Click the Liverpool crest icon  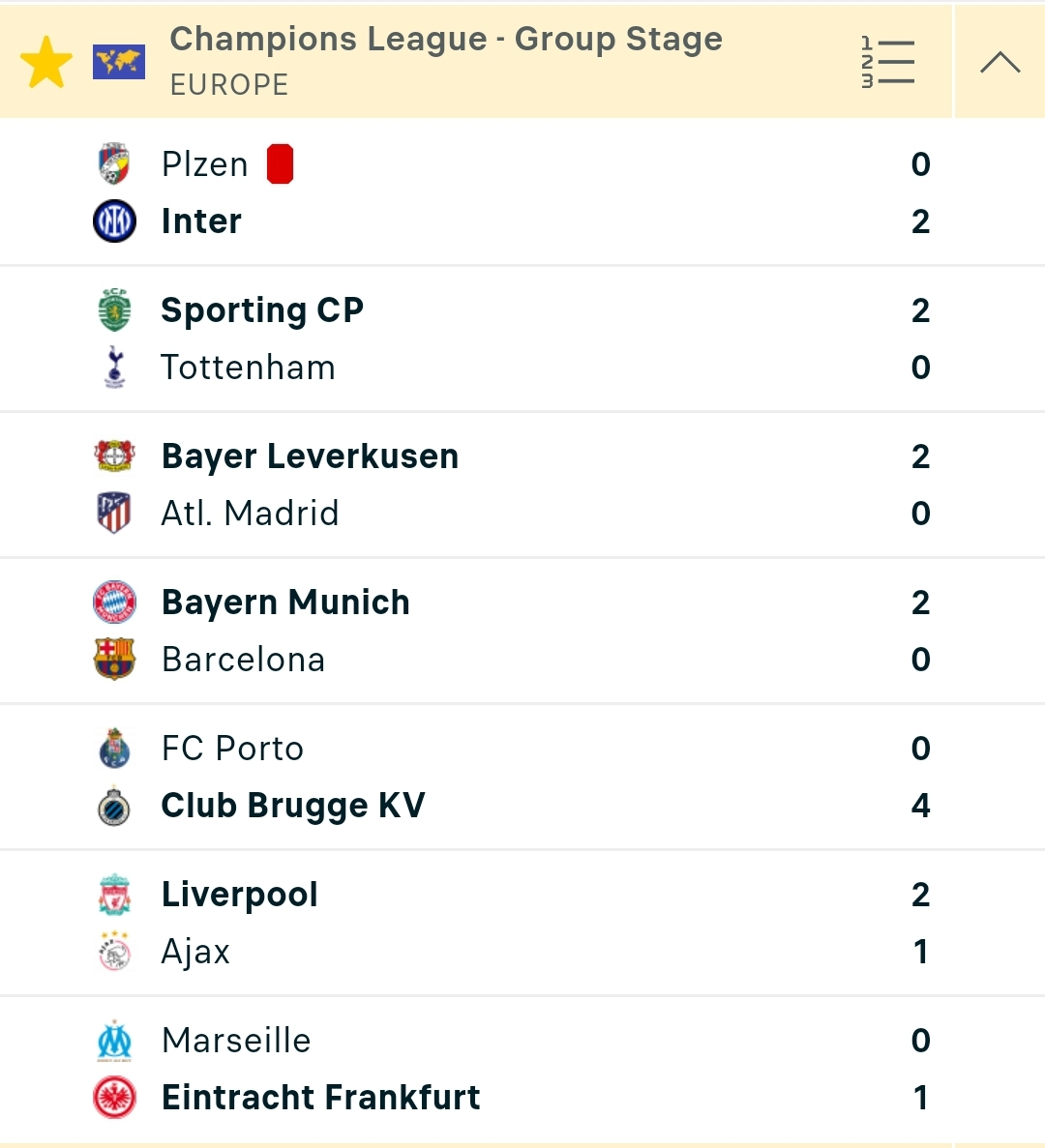tap(114, 894)
